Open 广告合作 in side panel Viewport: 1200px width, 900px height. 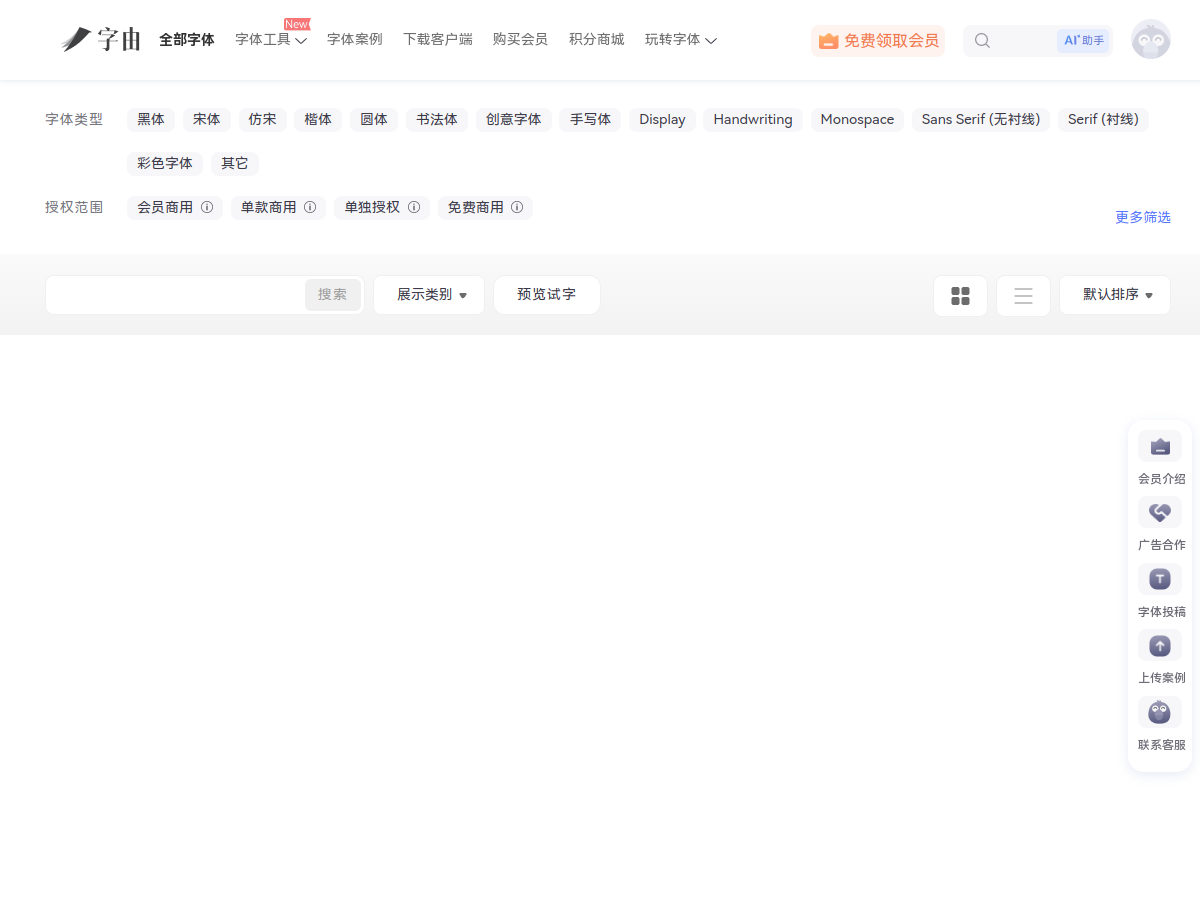[x=1160, y=523]
